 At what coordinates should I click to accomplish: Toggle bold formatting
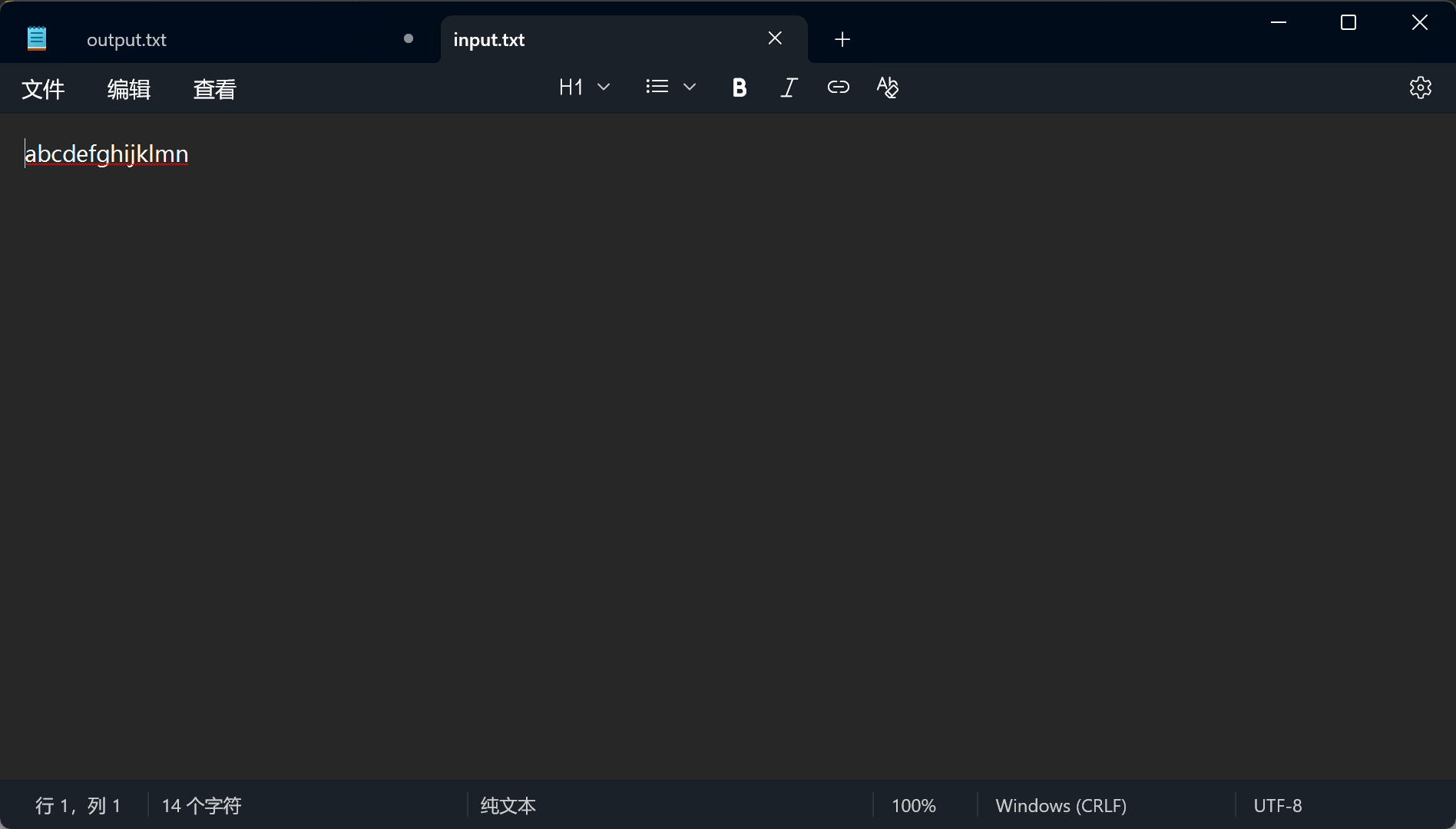pos(740,88)
